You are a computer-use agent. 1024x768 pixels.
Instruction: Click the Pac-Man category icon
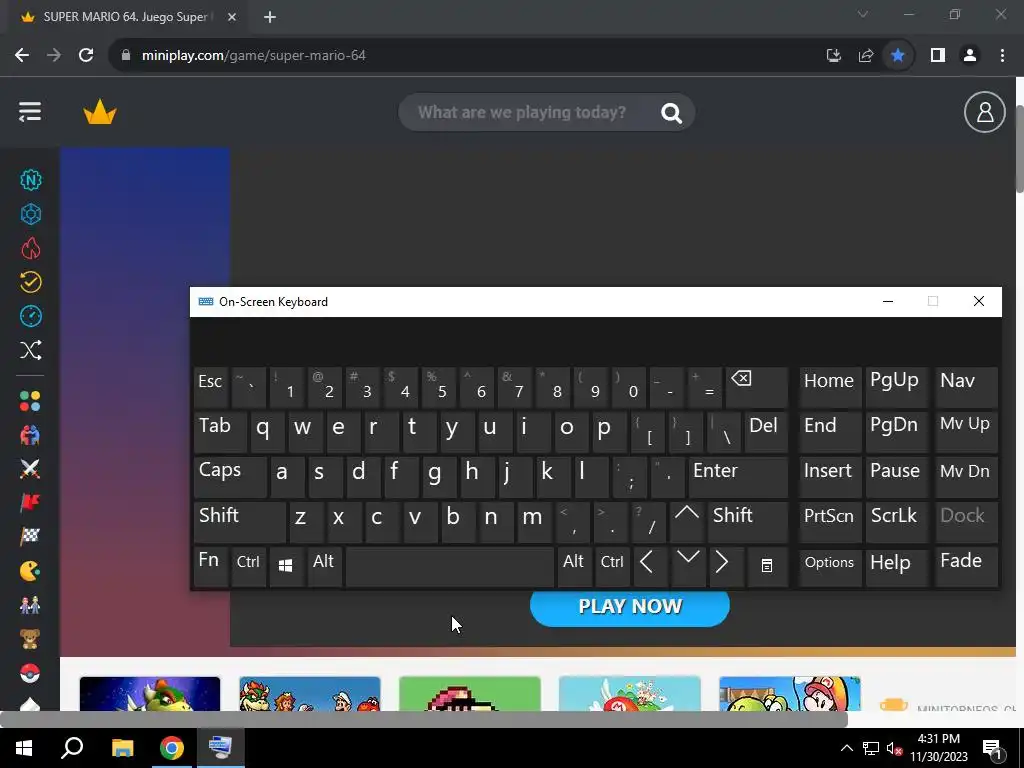(x=30, y=571)
